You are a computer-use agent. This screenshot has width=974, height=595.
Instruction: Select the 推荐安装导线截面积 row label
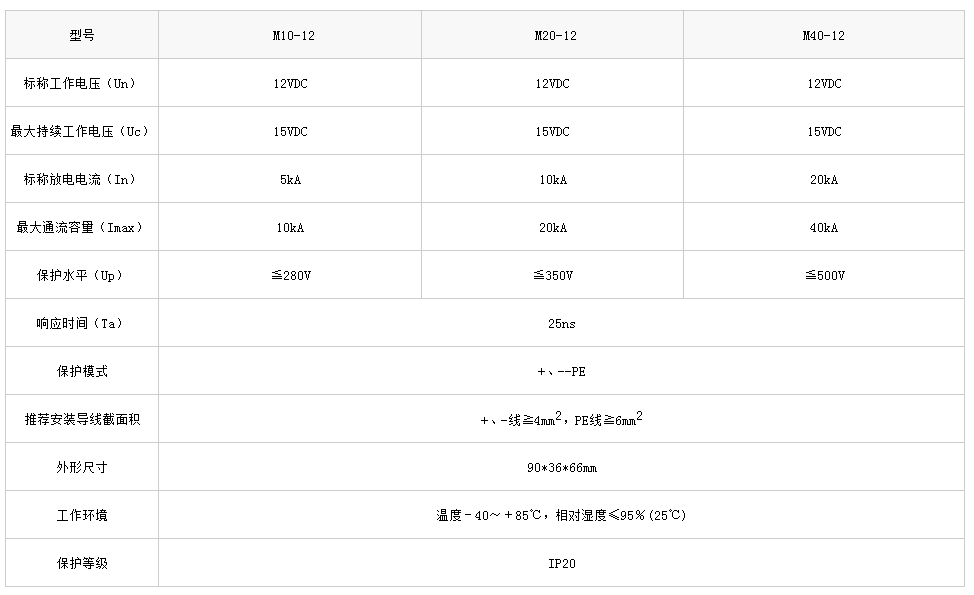coord(82,420)
